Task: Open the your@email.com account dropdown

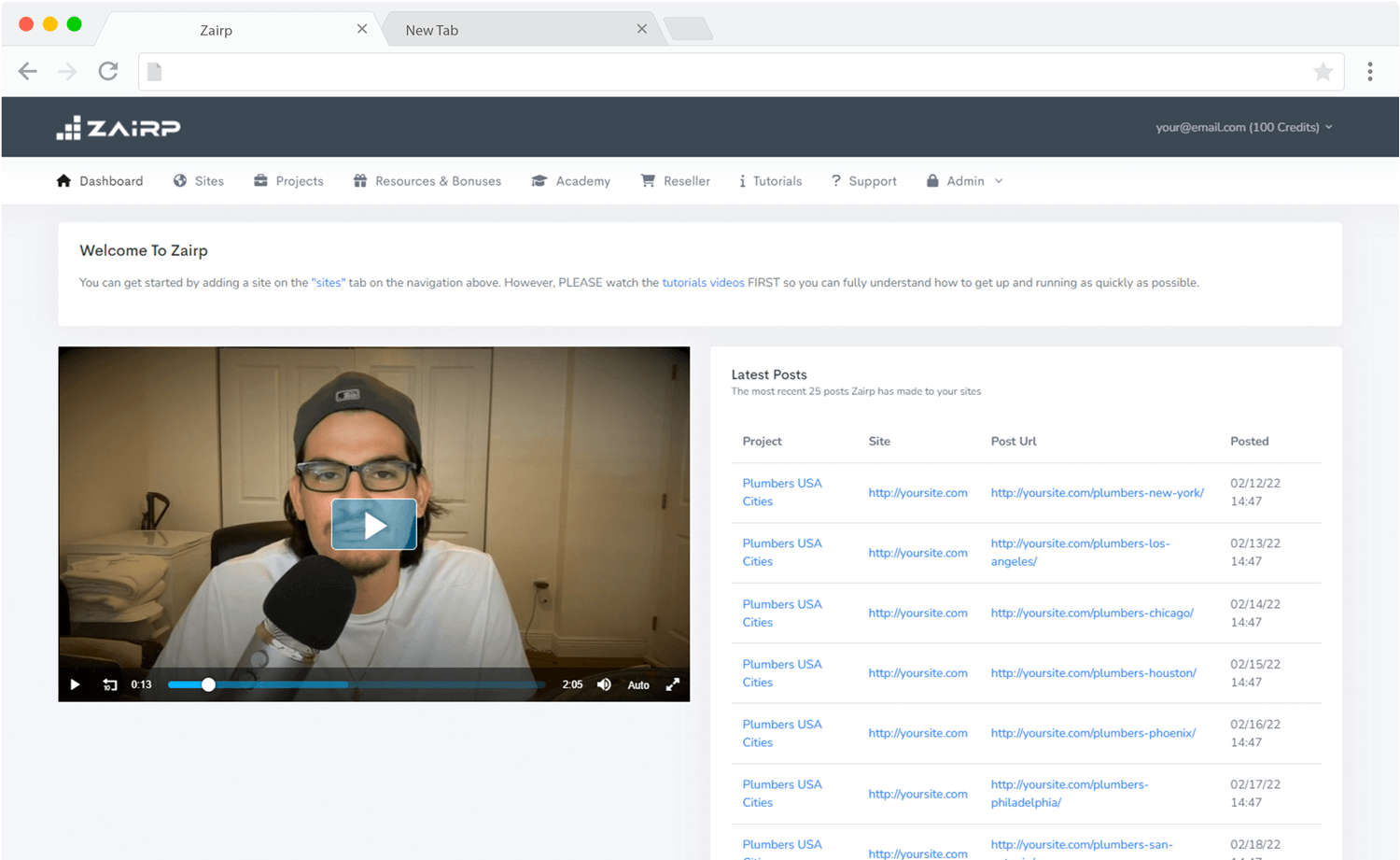Action: (1243, 127)
